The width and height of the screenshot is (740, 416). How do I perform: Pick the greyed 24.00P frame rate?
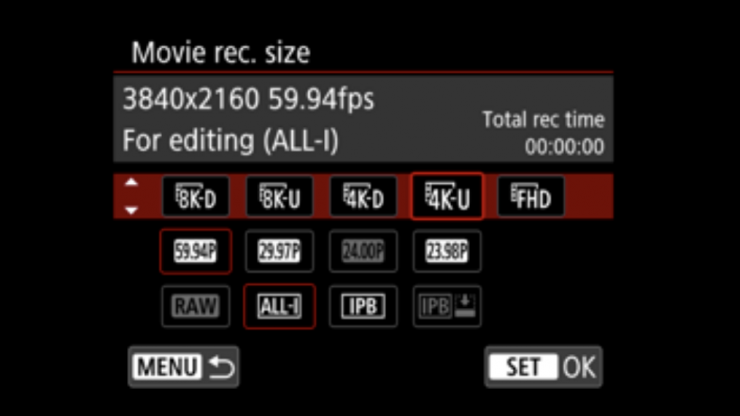(x=363, y=251)
